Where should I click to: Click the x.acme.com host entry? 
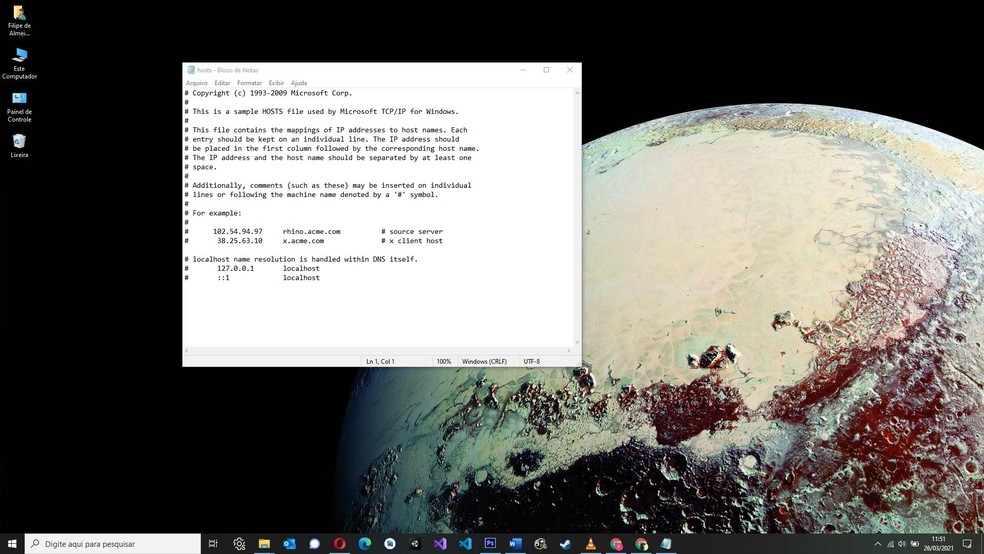(x=303, y=241)
